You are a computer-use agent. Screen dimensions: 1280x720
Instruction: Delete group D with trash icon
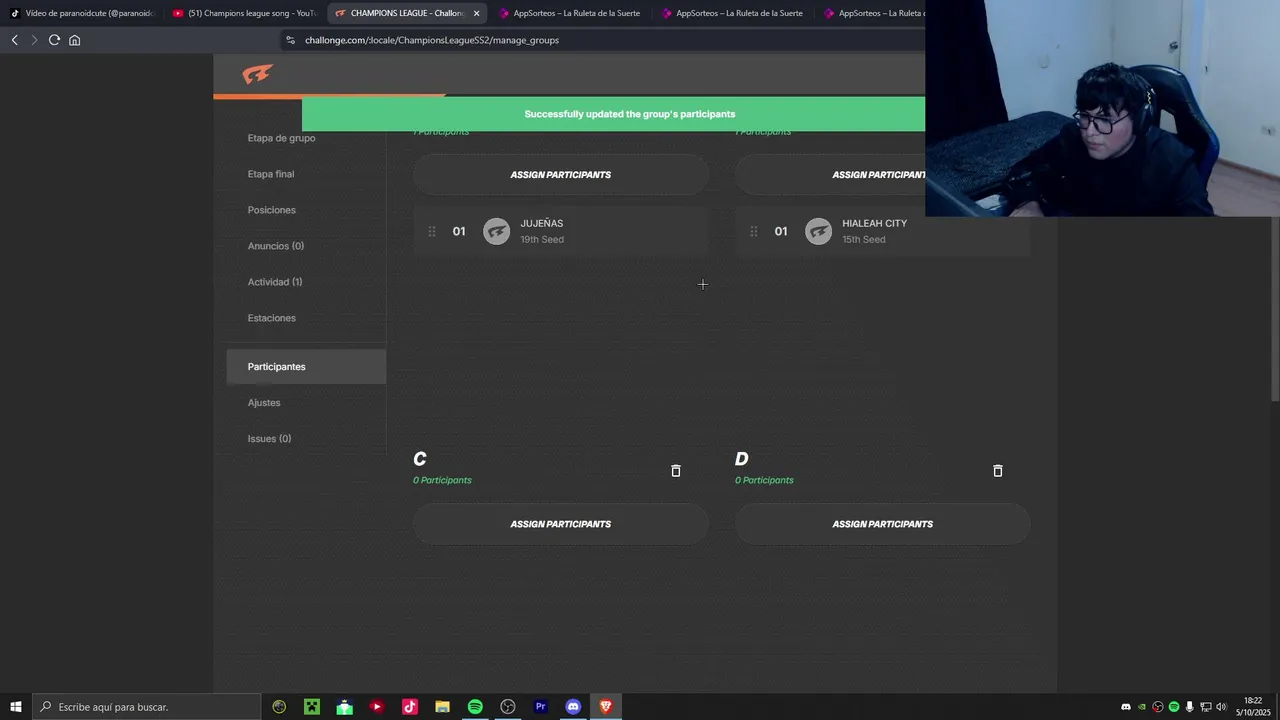[998, 471]
